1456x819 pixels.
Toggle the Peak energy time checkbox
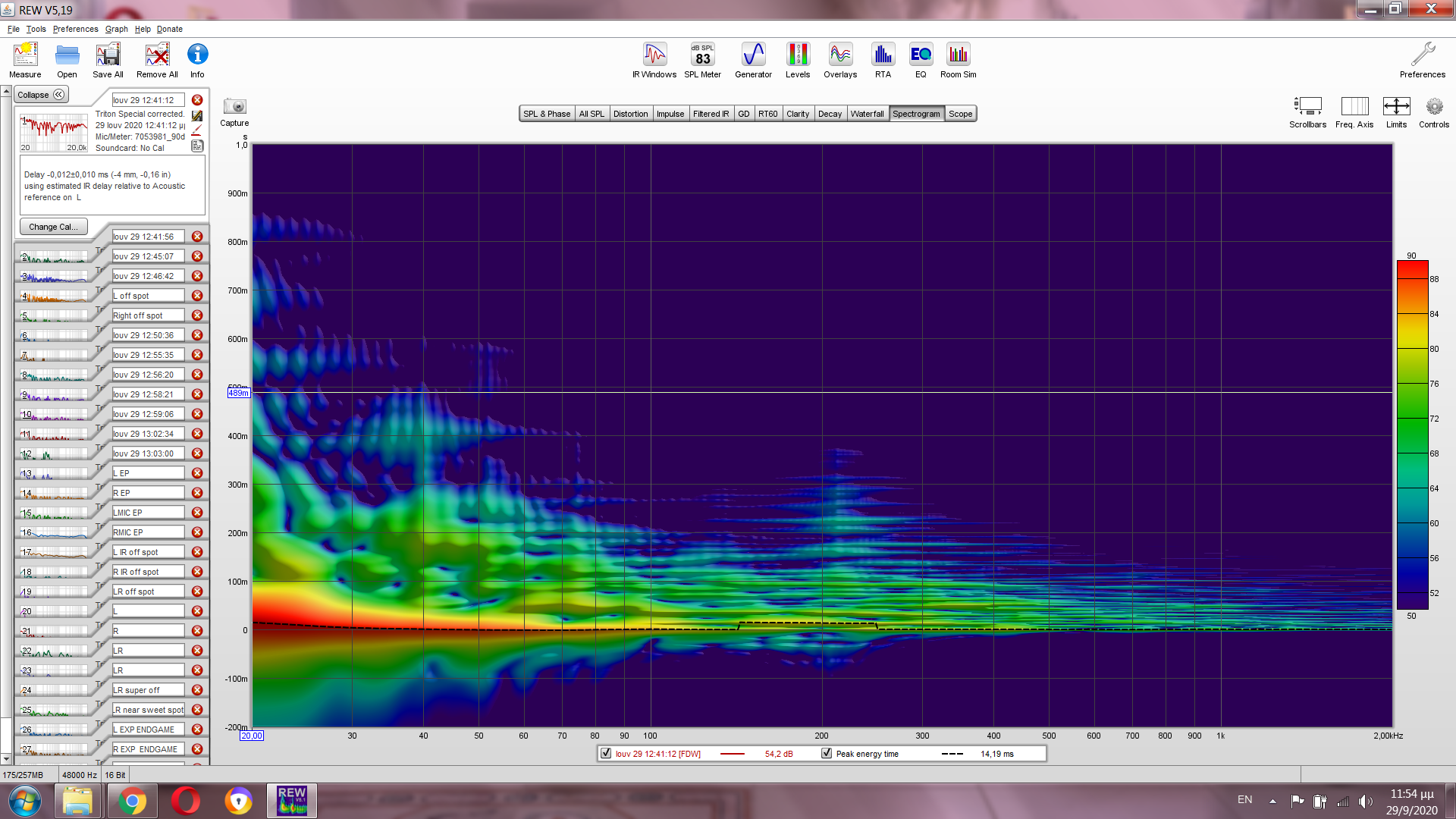point(826,753)
